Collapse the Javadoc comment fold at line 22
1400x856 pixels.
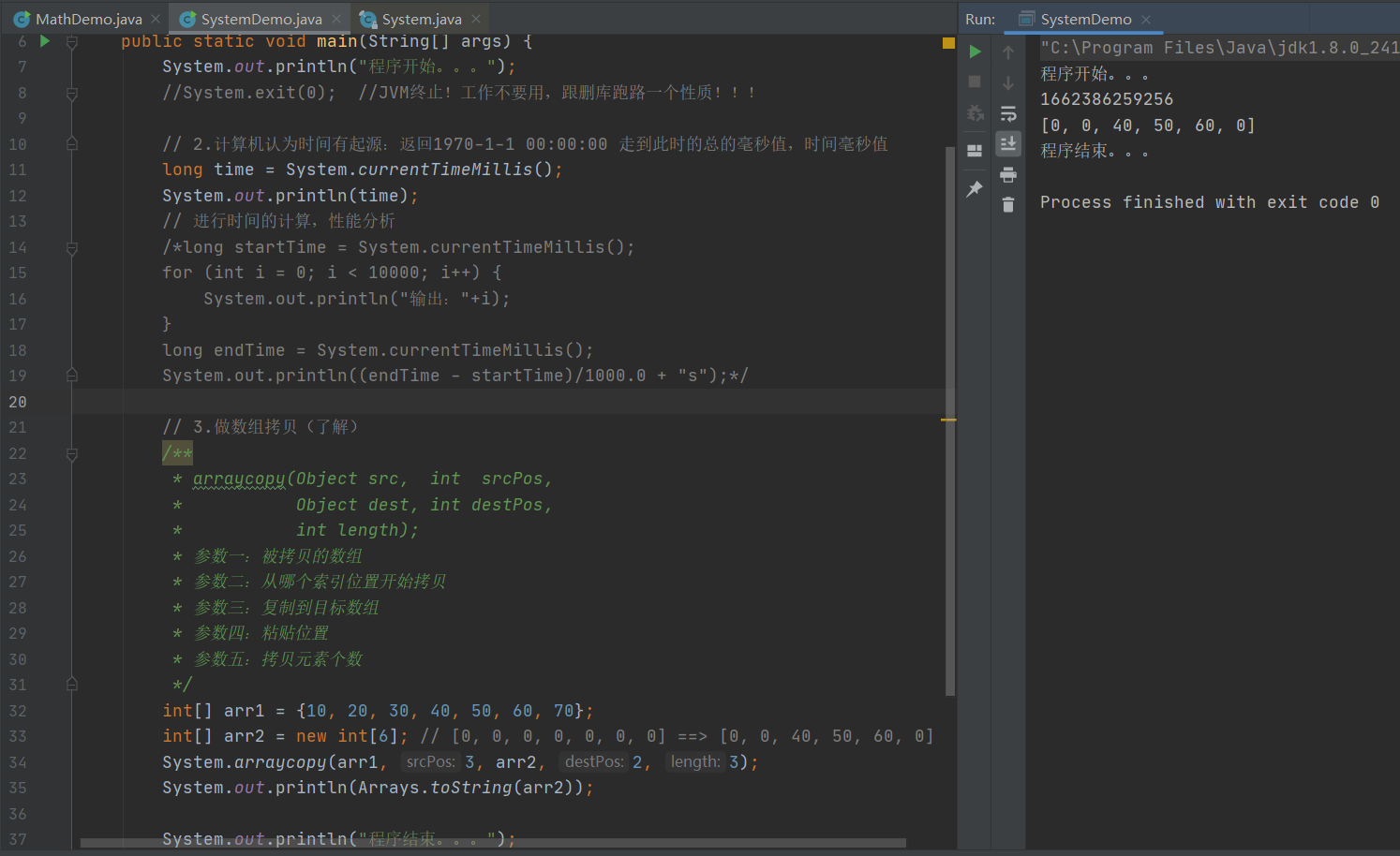click(71, 454)
